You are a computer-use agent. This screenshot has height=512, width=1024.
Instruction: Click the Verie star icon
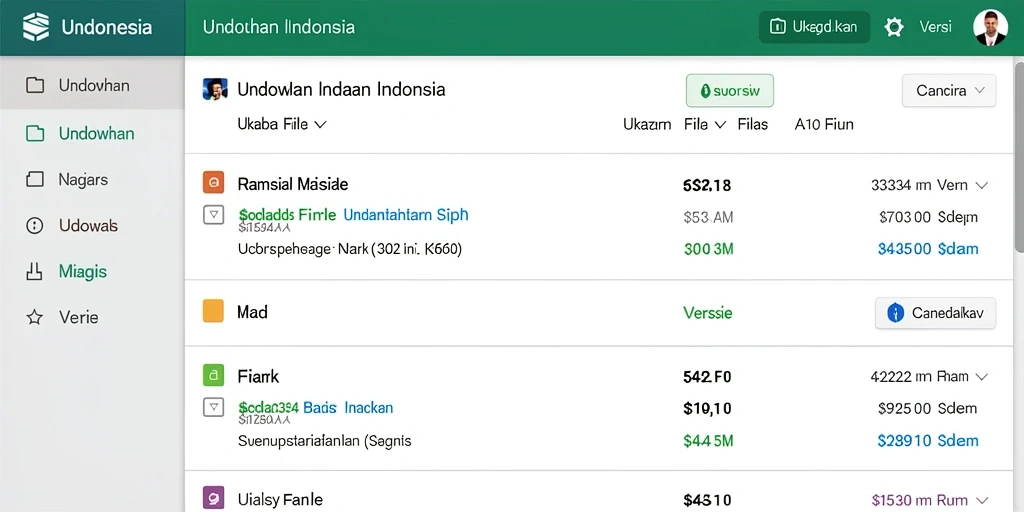click(34, 318)
